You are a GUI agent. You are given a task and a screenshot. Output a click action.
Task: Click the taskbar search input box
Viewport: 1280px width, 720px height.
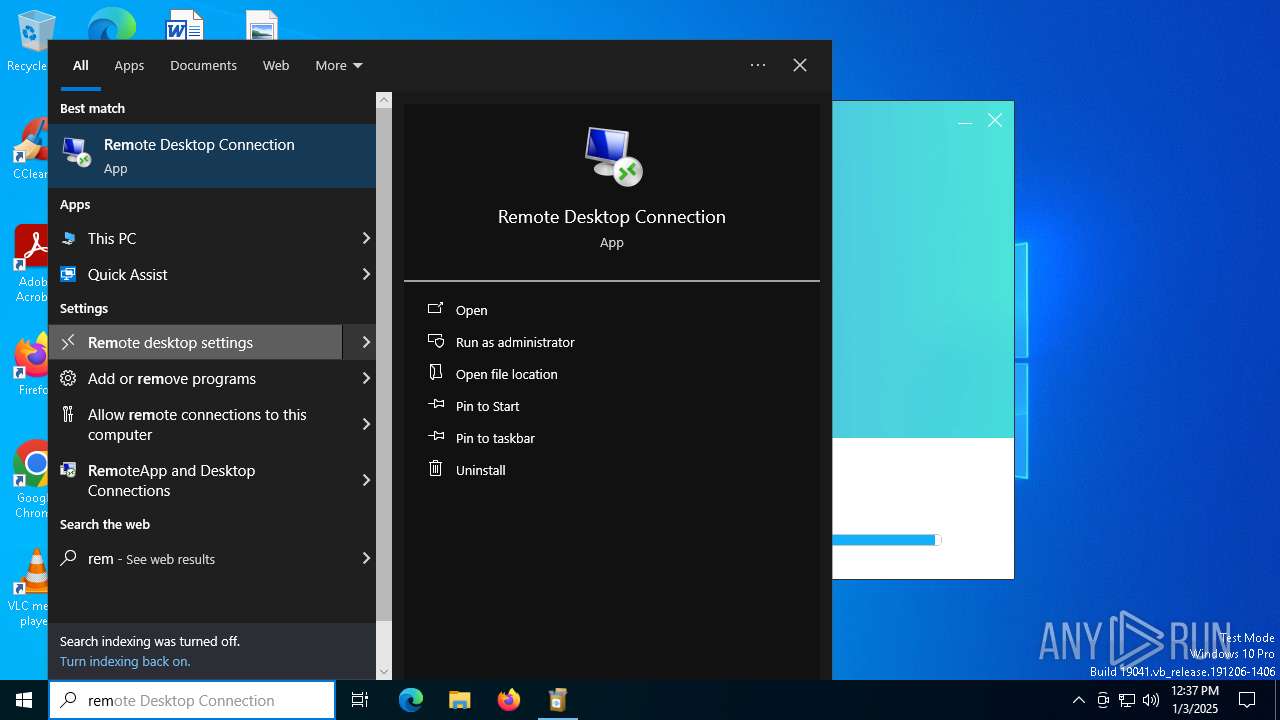(x=192, y=700)
